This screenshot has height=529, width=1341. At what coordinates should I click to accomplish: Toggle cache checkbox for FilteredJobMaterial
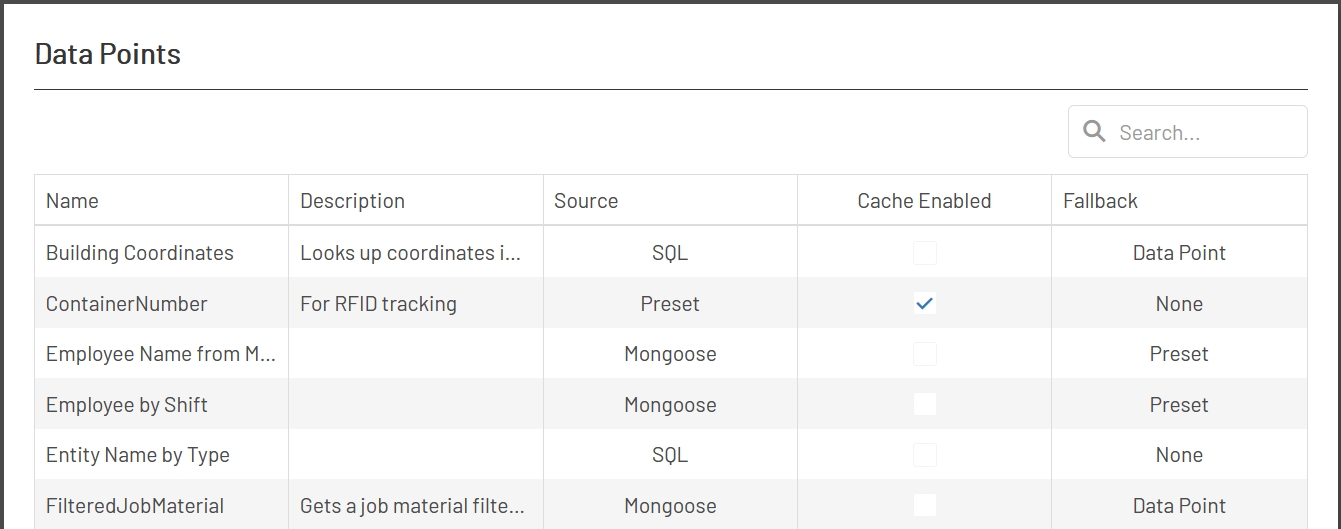(x=925, y=506)
